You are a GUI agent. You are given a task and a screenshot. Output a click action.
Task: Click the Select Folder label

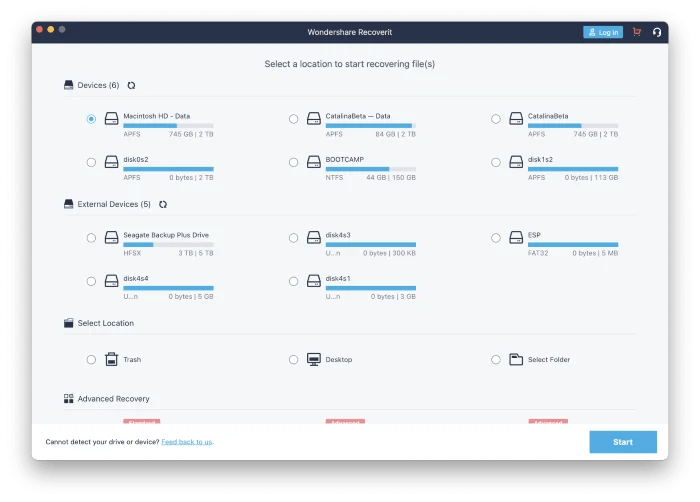pos(549,359)
